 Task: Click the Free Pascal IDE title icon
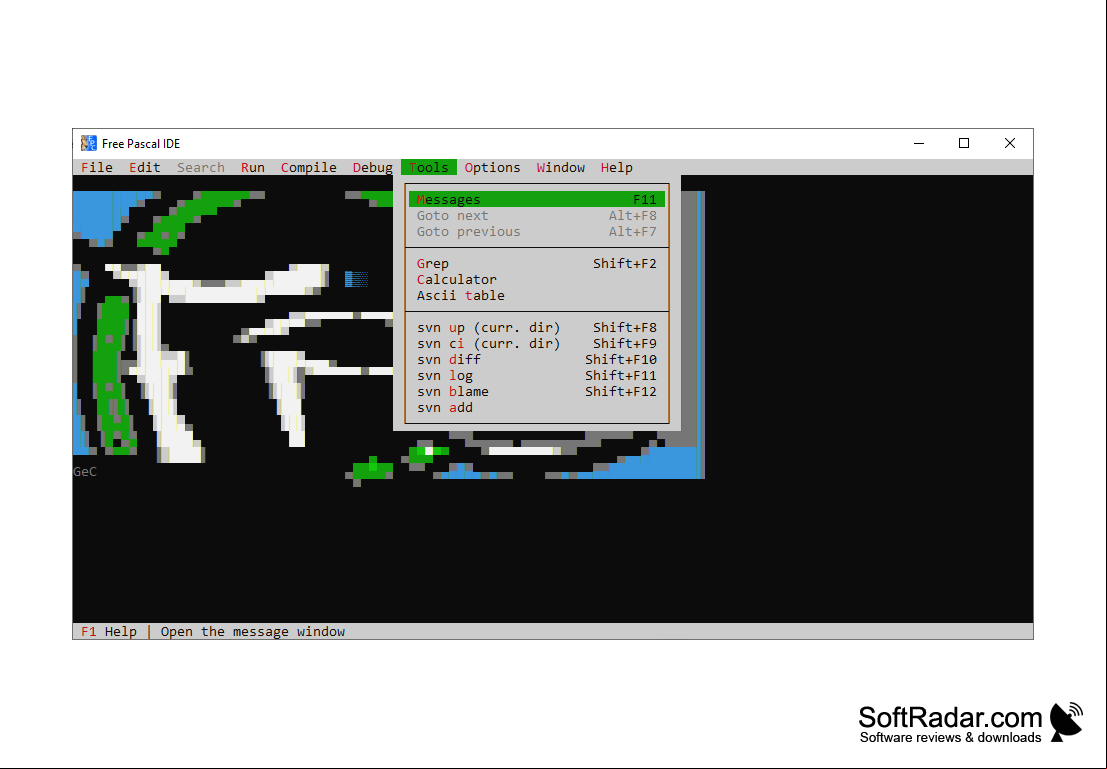88,143
